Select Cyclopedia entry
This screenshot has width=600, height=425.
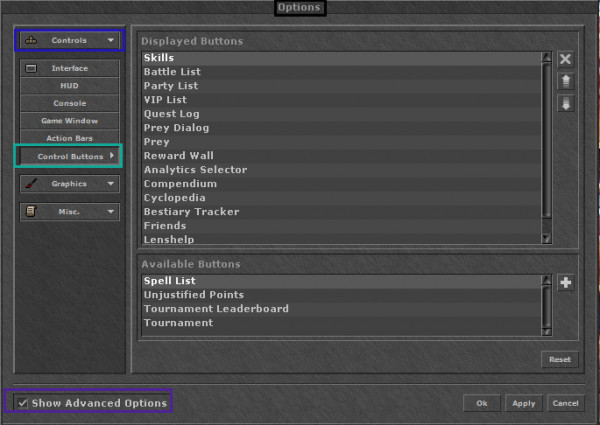coord(341,198)
